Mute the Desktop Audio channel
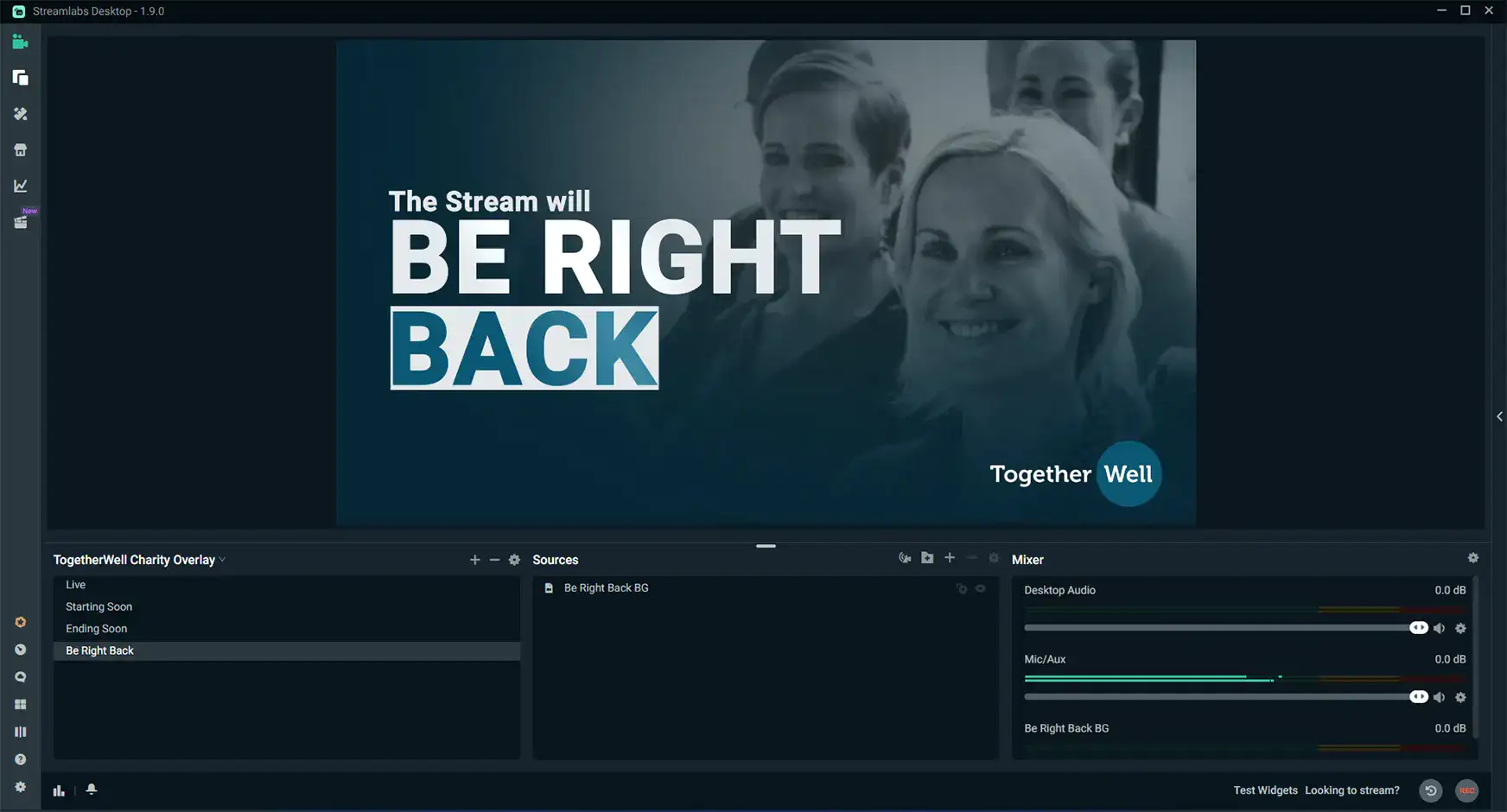 [1440, 628]
